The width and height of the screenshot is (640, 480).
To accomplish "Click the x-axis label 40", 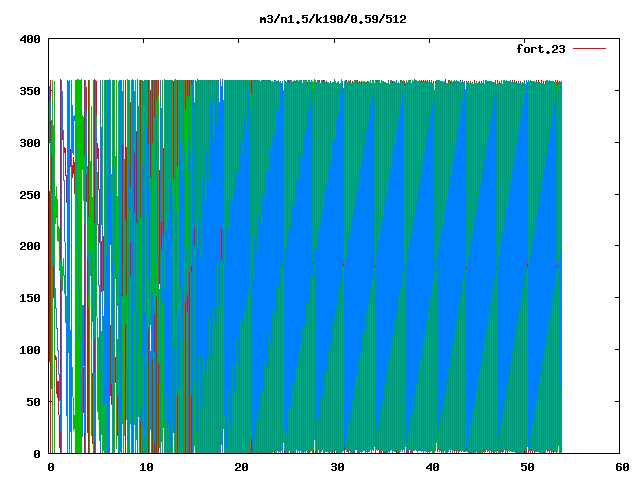I will pyautogui.click(x=432, y=467).
